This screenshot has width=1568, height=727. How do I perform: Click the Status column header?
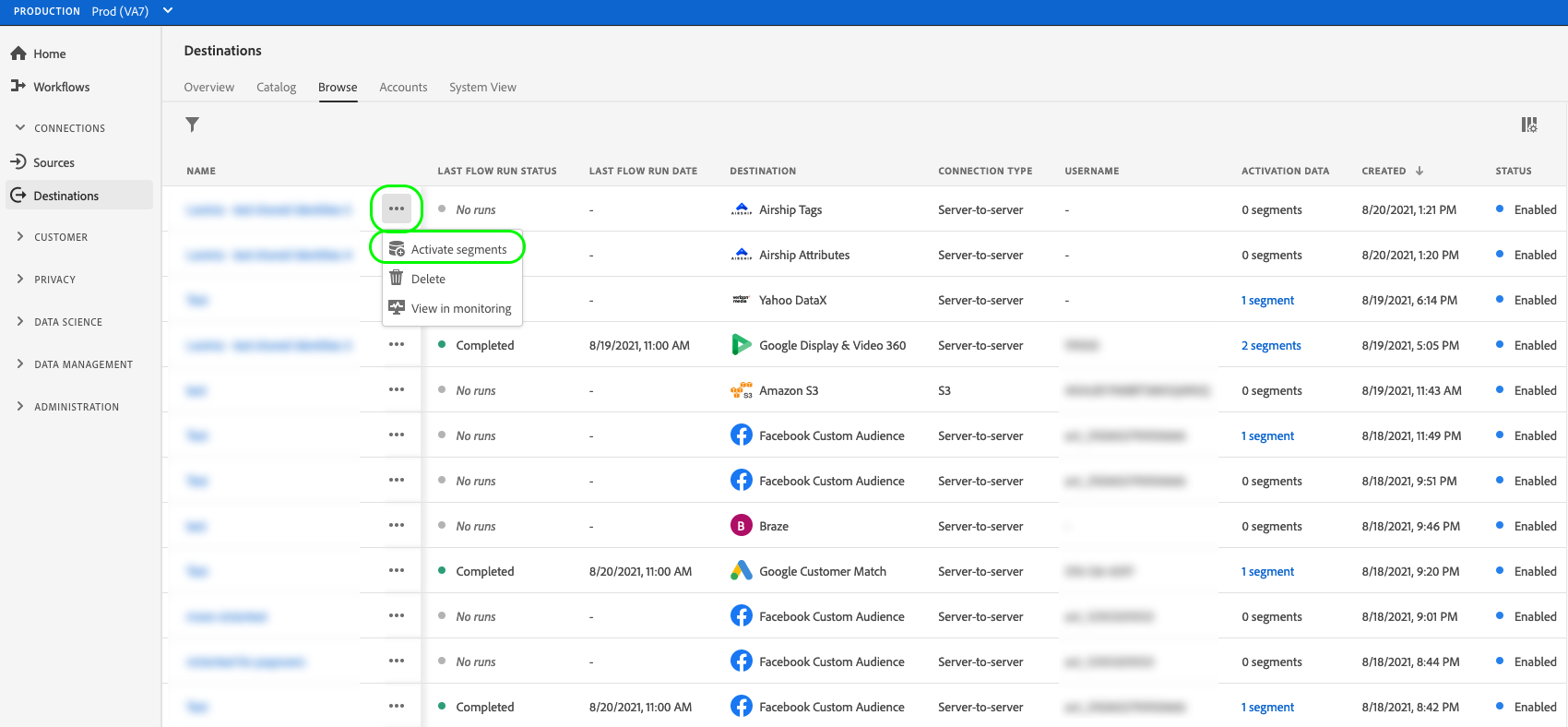pyautogui.click(x=1514, y=171)
